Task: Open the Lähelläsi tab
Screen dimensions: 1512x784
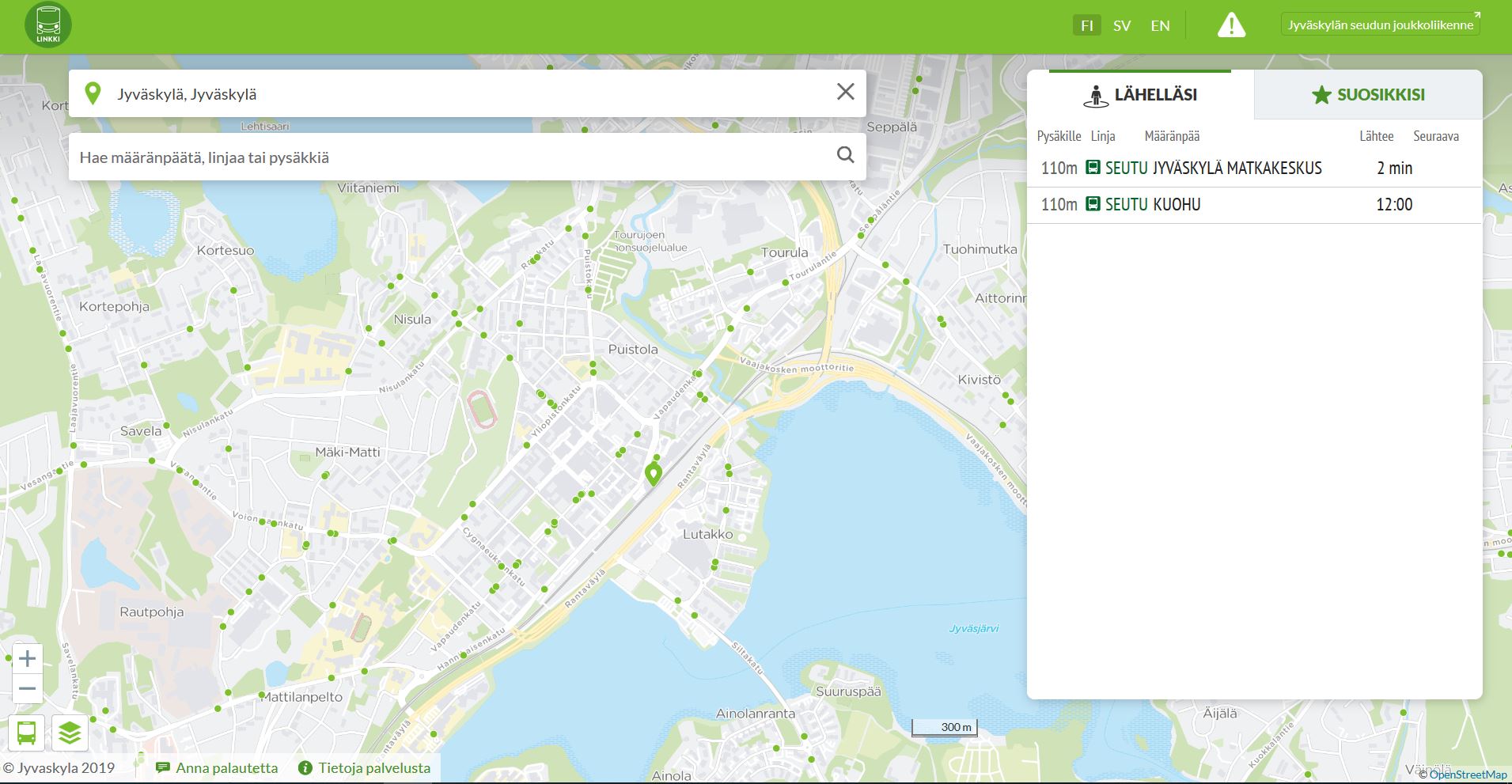Action: [1140, 95]
